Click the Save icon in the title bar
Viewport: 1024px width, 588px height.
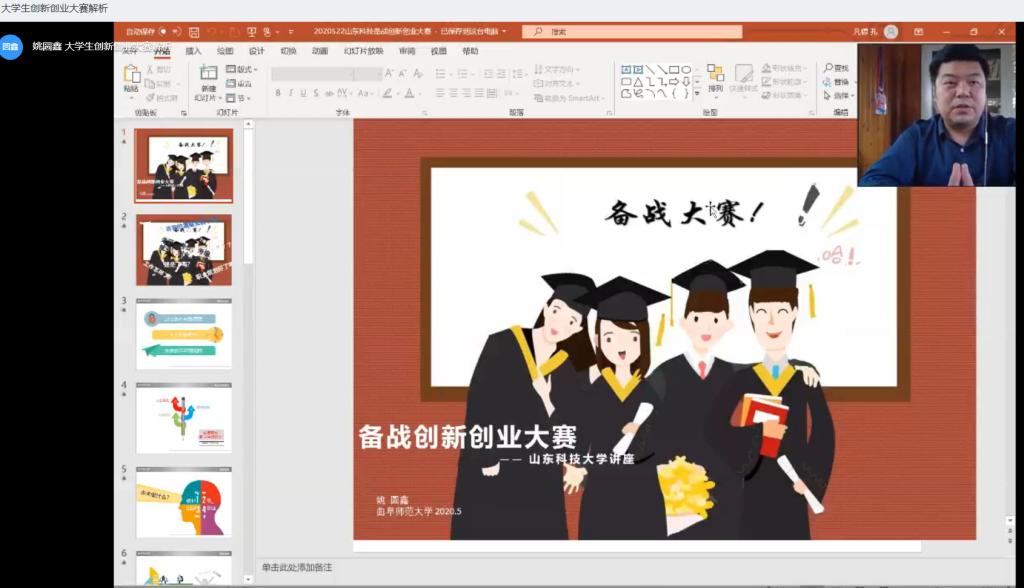[194, 32]
